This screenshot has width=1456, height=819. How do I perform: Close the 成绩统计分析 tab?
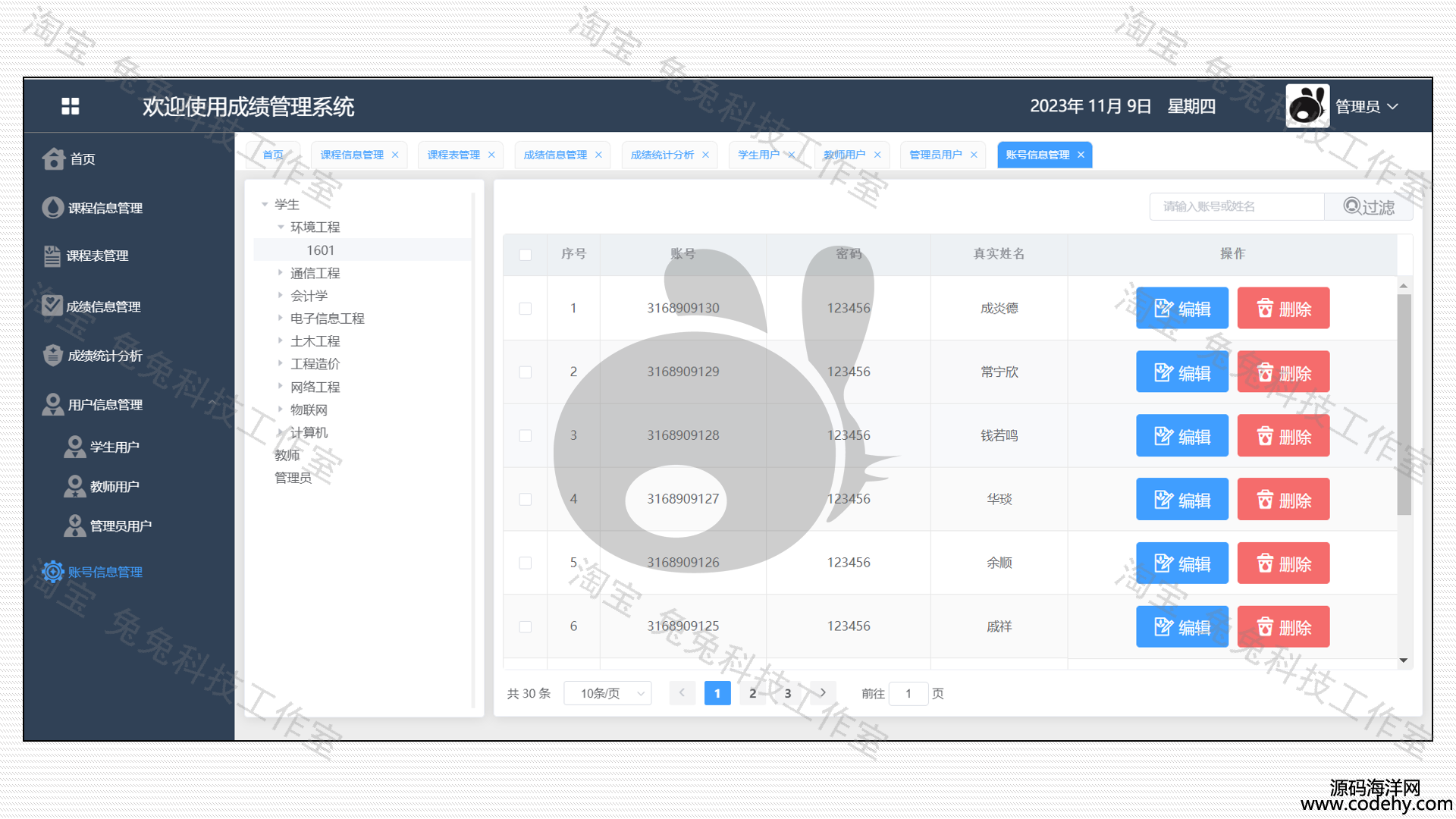(705, 155)
